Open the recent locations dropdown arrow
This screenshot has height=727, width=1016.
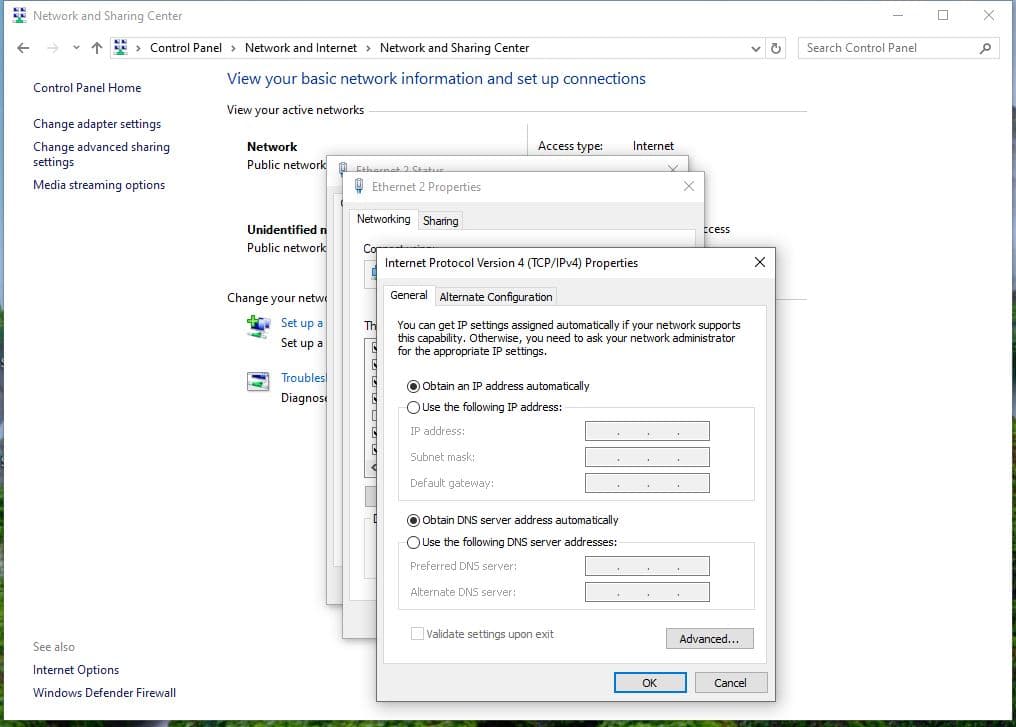(x=76, y=48)
